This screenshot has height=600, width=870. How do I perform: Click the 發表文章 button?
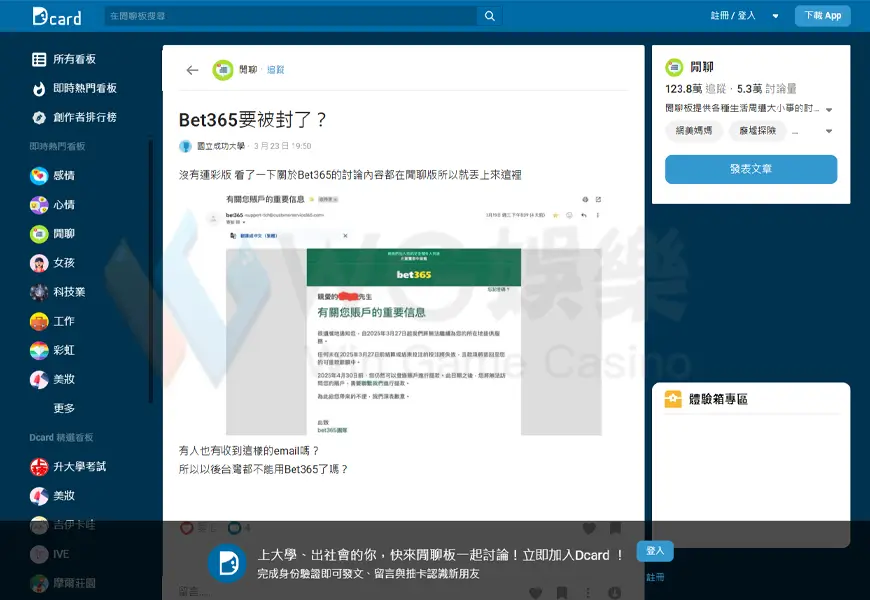tap(750, 169)
